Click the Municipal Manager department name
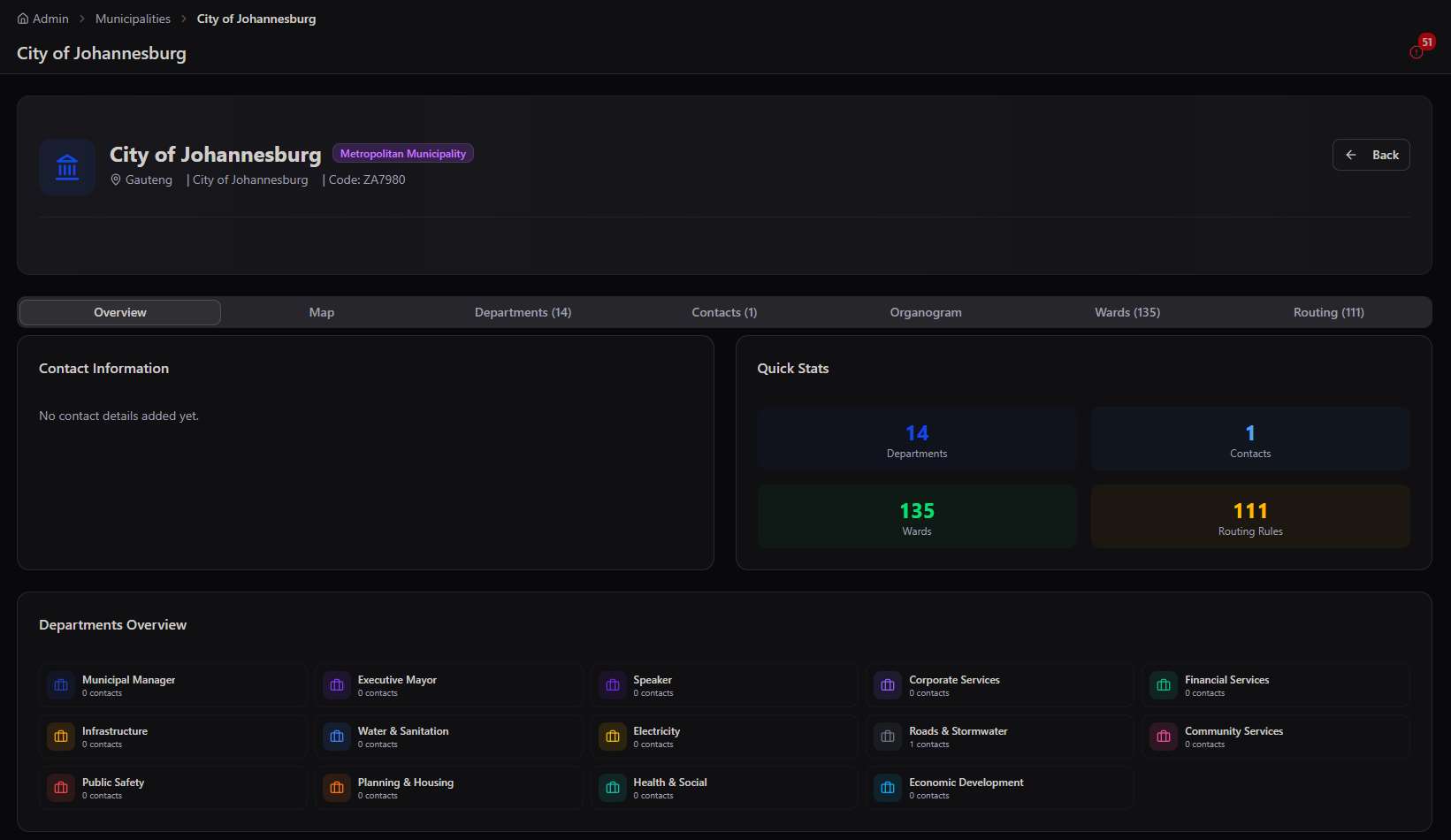Viewport: 1451px width, 840px height. tap(128, 680)
